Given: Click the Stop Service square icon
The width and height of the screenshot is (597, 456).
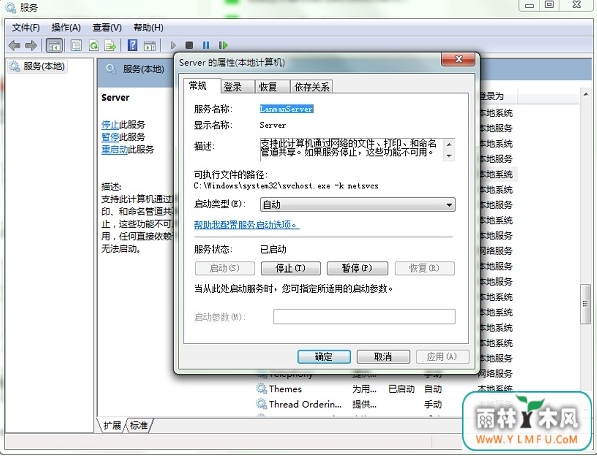Looking at the screenshot, I should click(x=189, y=45).
